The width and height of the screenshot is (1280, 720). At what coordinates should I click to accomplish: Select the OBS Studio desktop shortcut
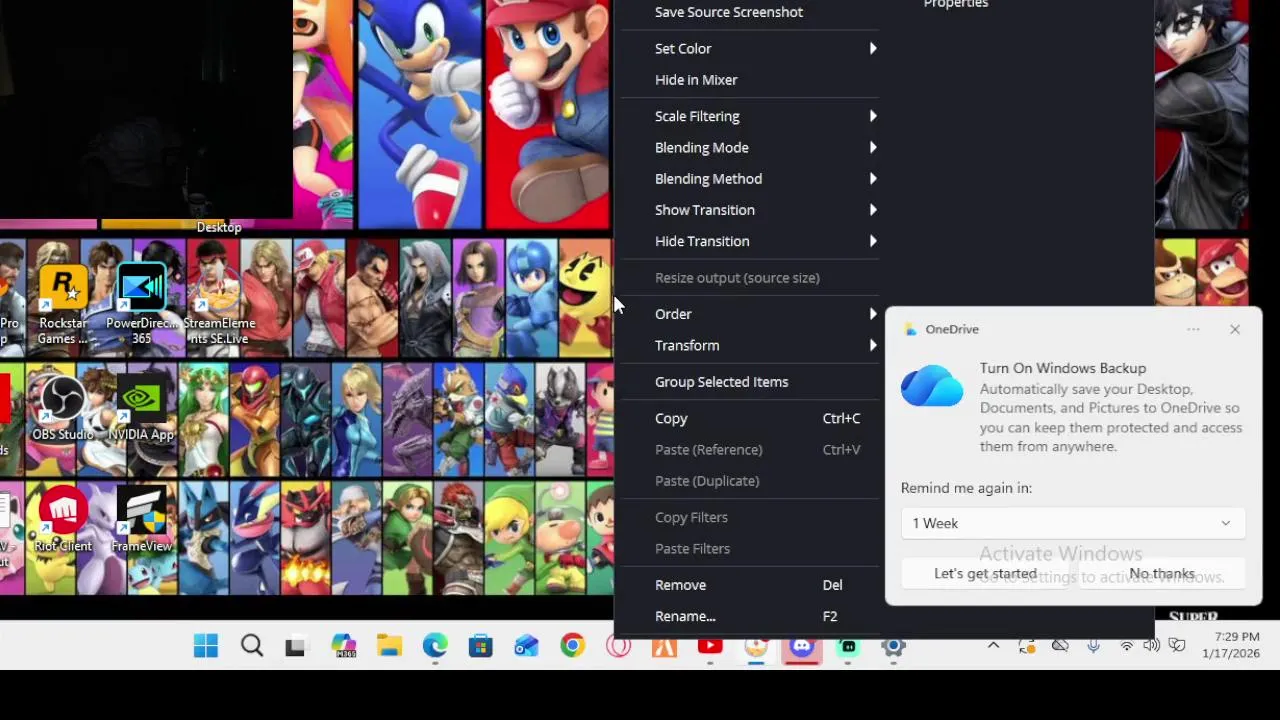click(x=62, y=408)
